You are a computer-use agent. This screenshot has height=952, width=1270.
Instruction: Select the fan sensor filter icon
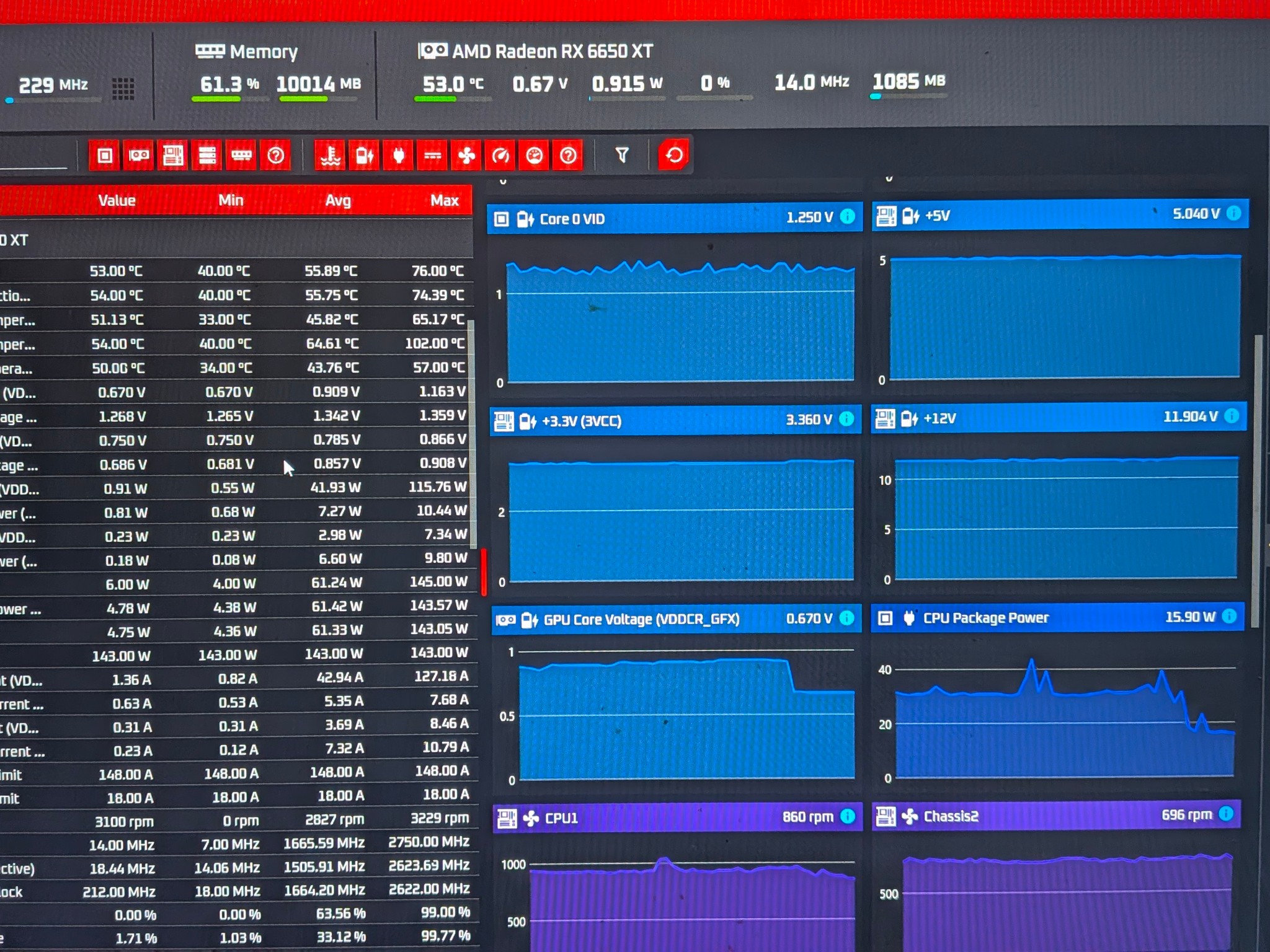[466, 155]
